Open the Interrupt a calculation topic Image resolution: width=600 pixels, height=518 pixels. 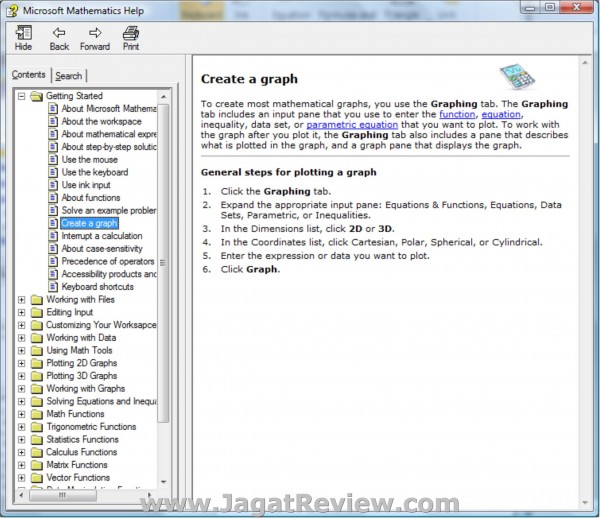101,236
